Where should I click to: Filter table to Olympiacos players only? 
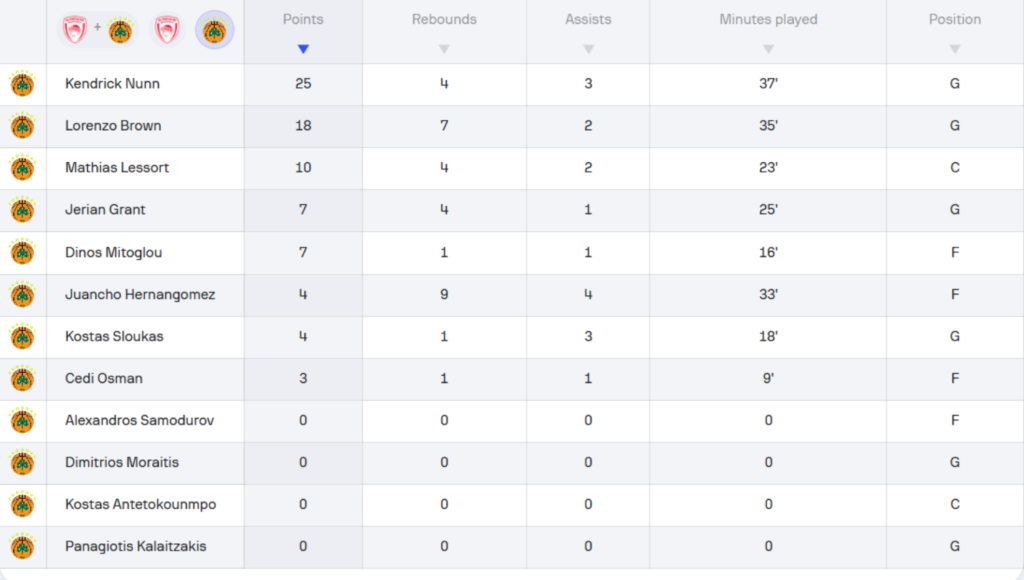pos(168,31)
